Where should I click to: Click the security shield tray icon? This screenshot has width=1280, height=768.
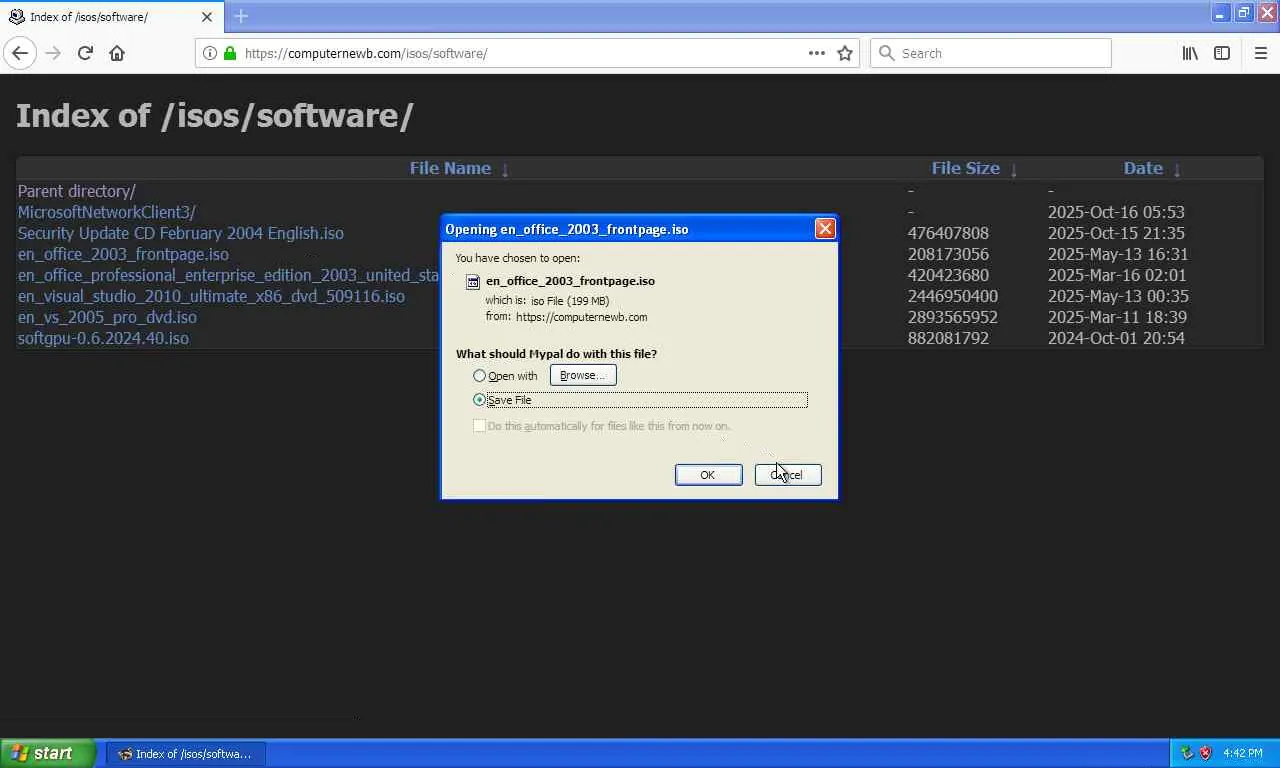pyautogui.click(x=1206, y=753)
